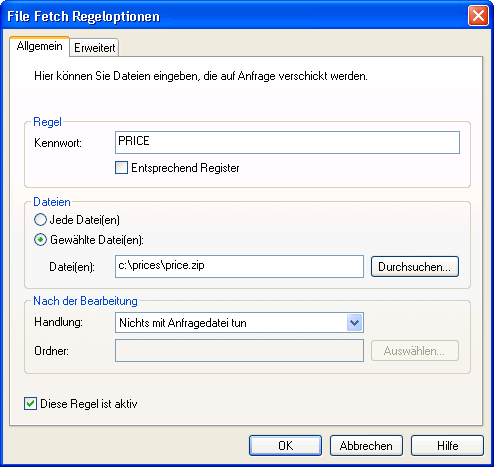Open help with the Hilfe button
The height and width of the screenshot is (467, 494).
(x=447, y=446)
